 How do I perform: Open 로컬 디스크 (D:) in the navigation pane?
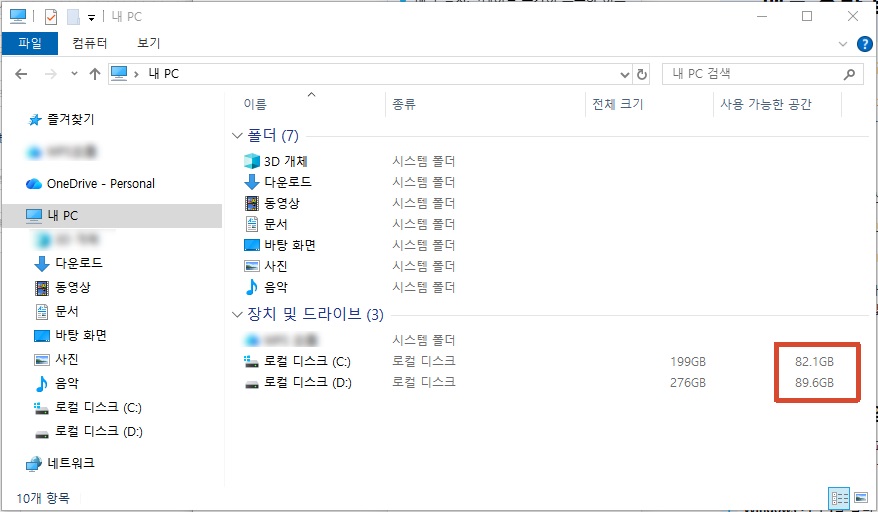[88, 431]
